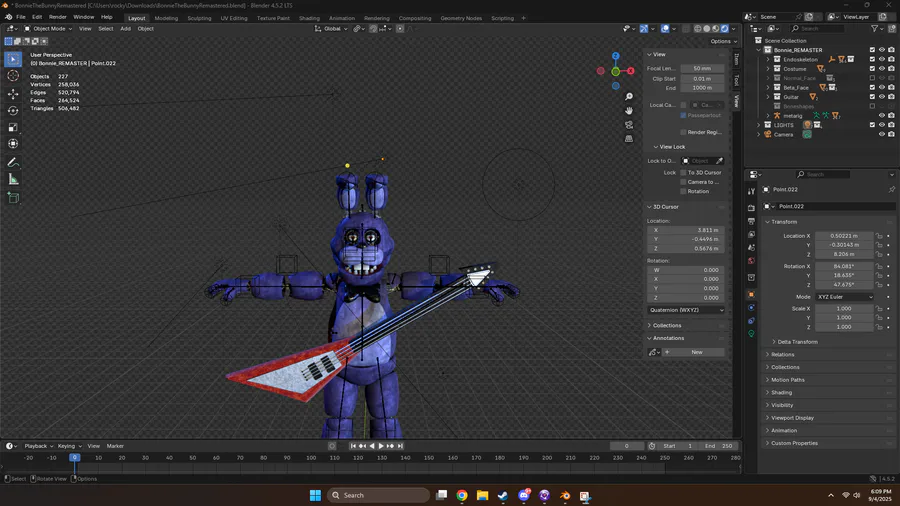Enable Render Region checkbox

[683, 132]
